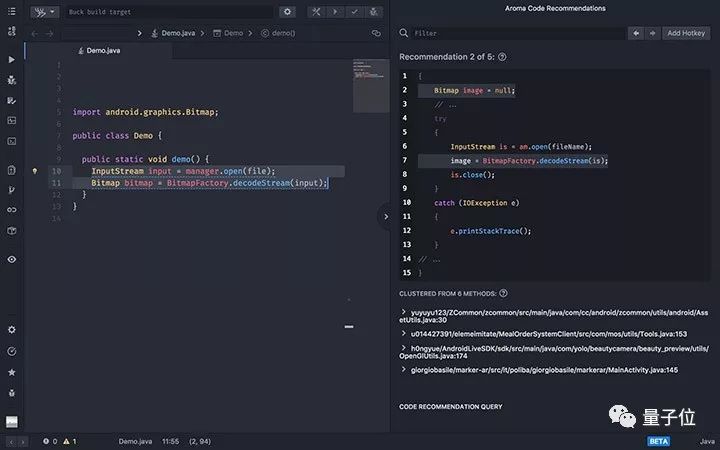
Task: Click the Add Hotkey button
Action: click(687, 33)
